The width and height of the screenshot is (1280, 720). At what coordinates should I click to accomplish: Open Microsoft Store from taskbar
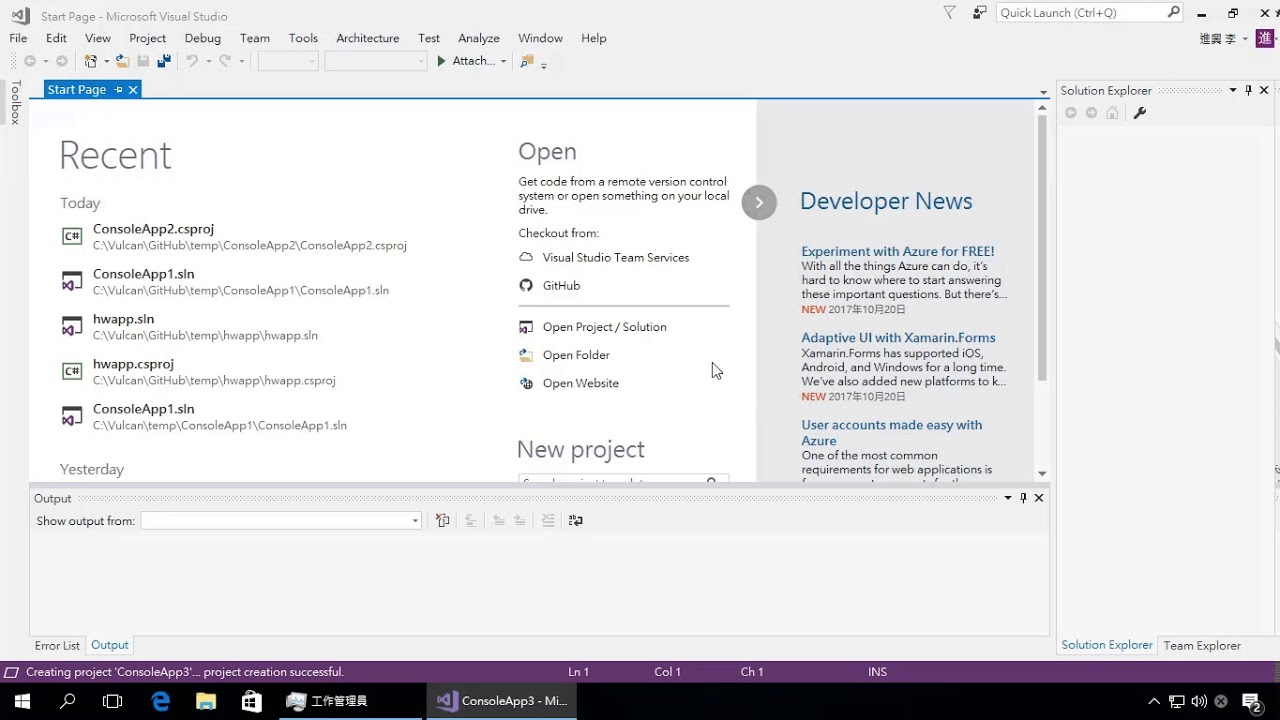coord(252,701)
